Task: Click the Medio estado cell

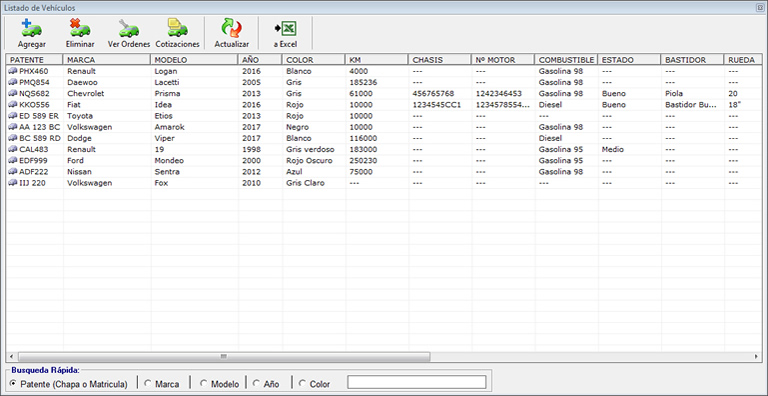Action: (613, 149)
